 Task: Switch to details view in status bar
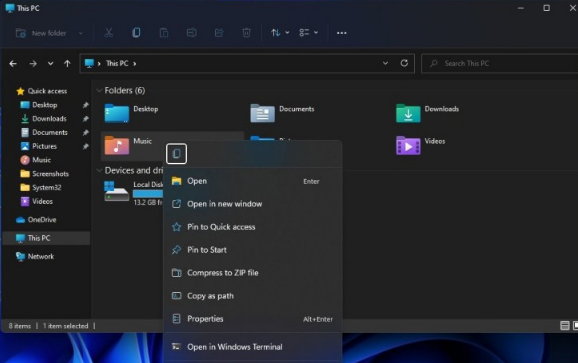(564, 325)
